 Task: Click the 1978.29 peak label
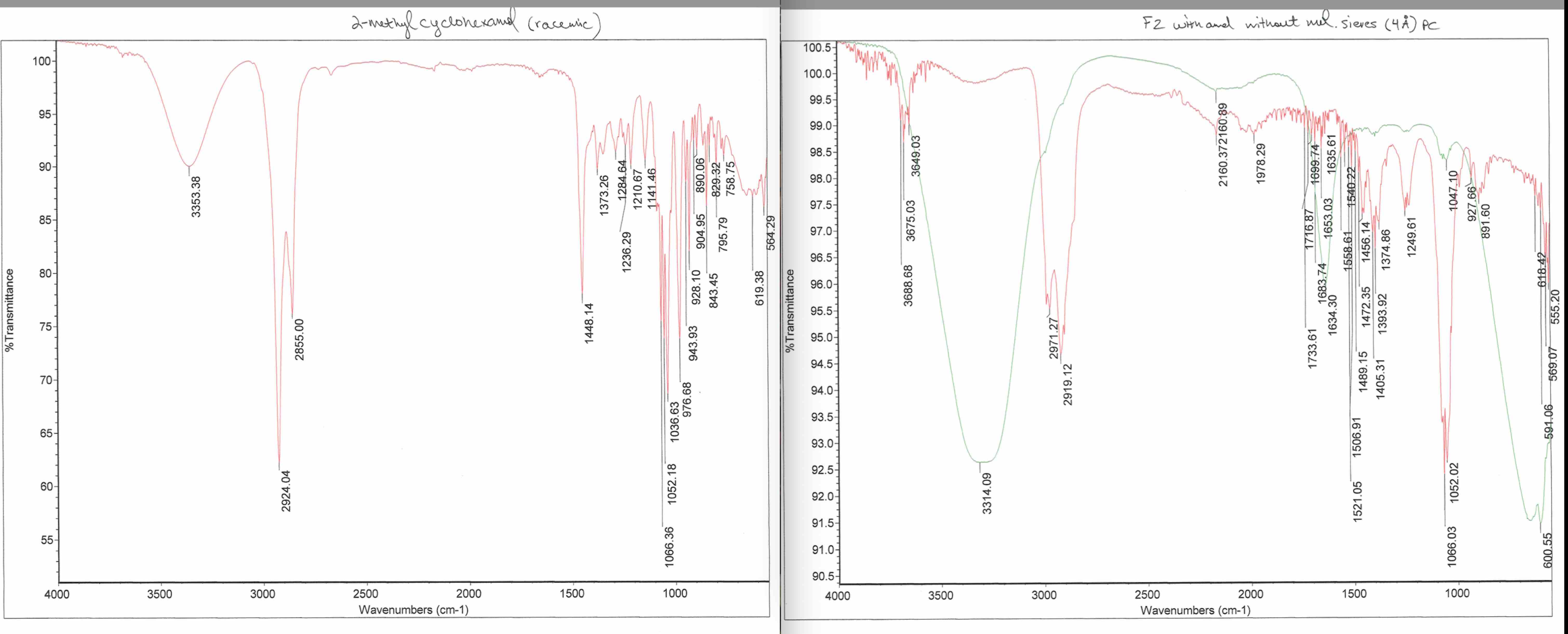[x=1261, y=163]
